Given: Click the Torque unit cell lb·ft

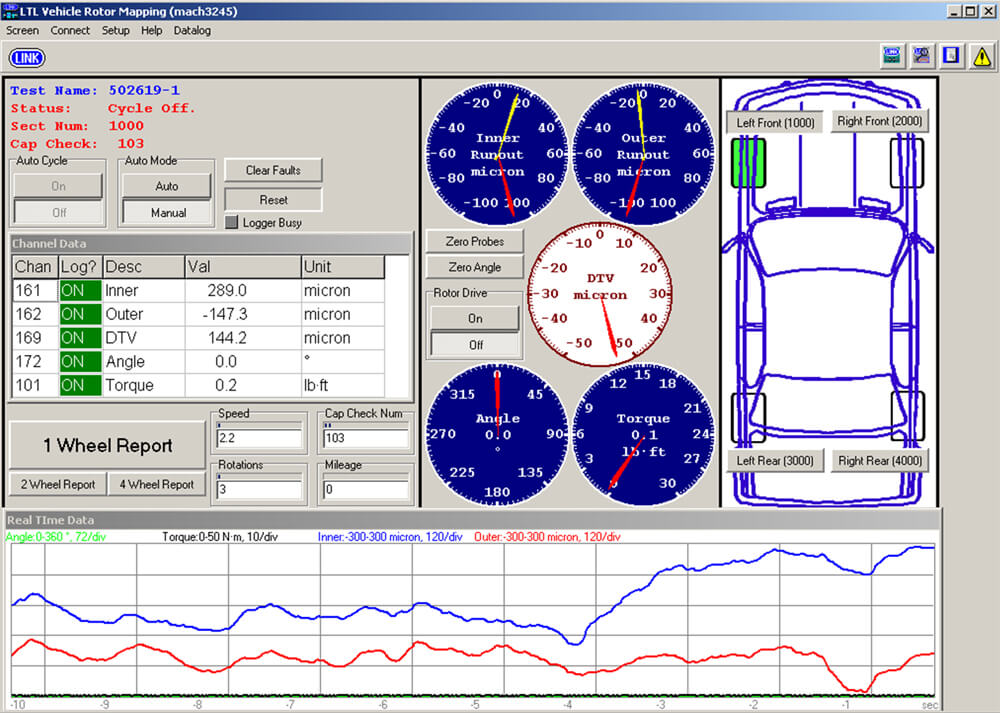Looking at the screenshot, I should pos(343,385).
